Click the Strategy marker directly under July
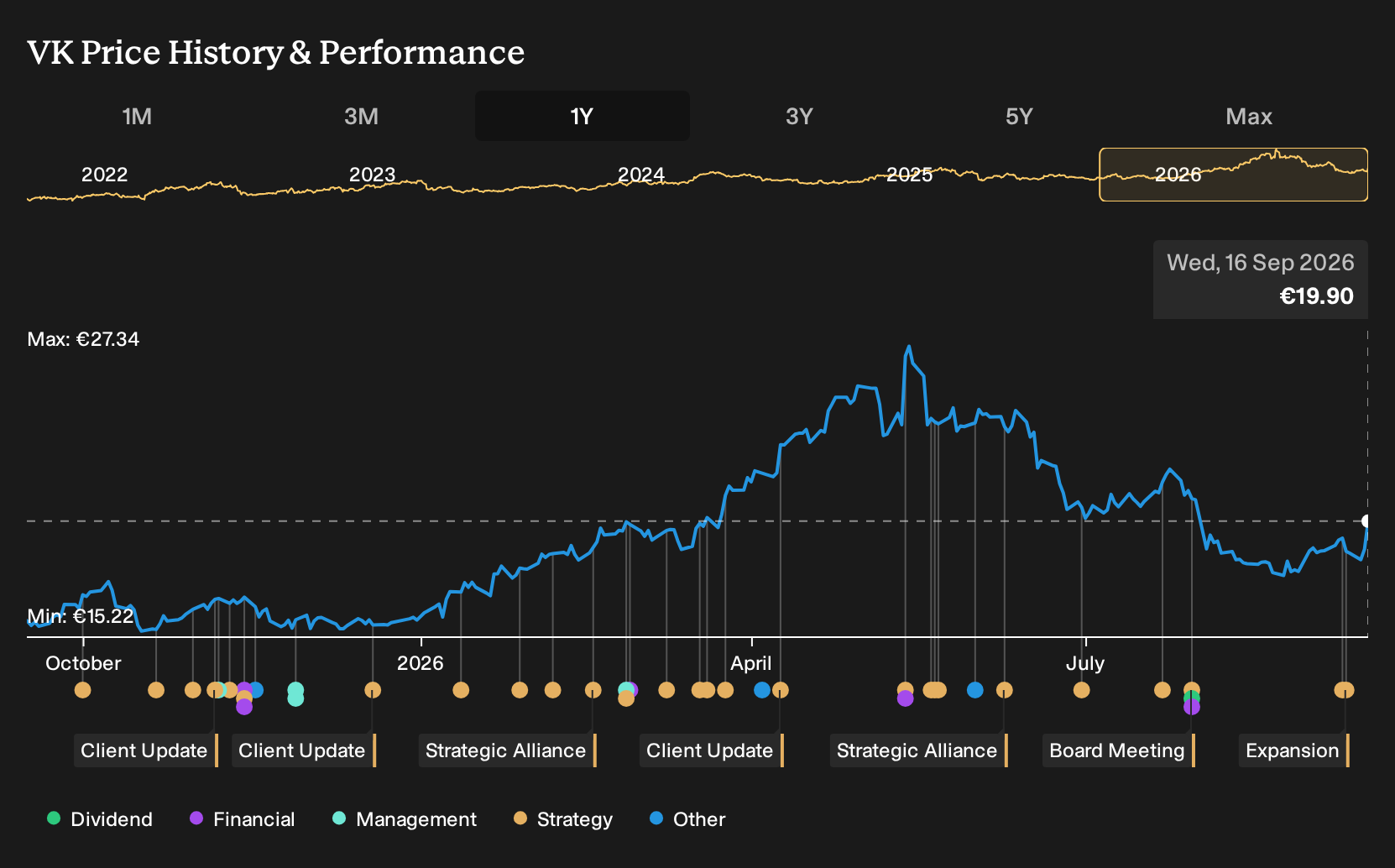This screenshot has height=868, width=1395. point(1081,690)
